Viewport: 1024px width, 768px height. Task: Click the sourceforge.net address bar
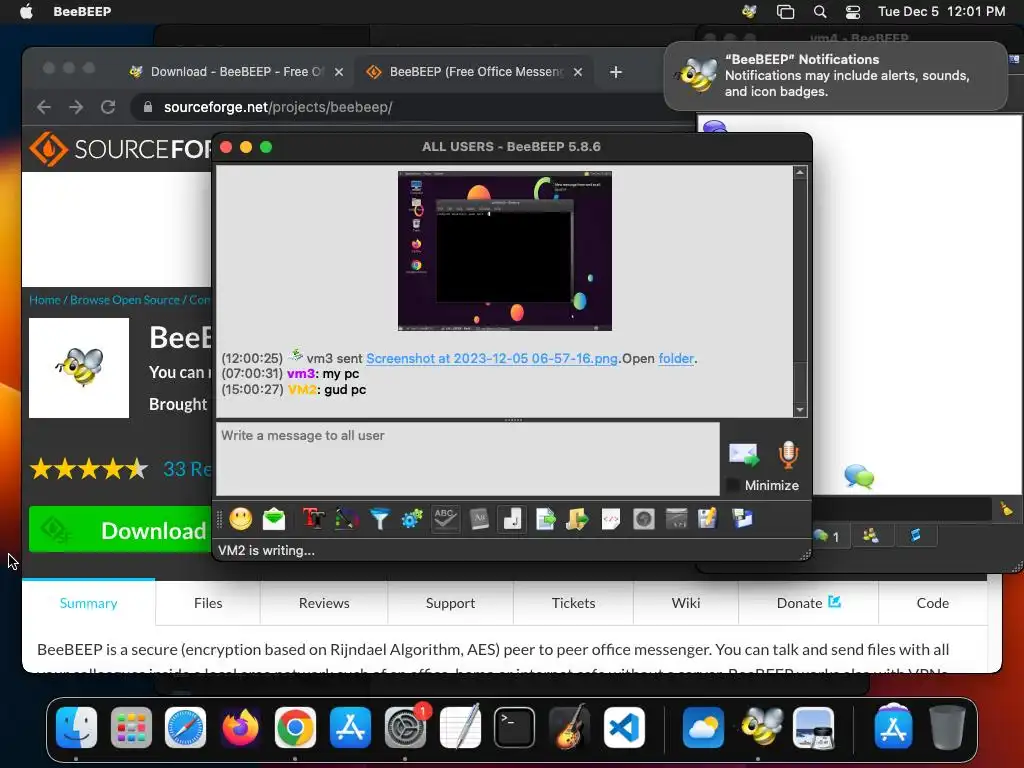tap(411, 107)
